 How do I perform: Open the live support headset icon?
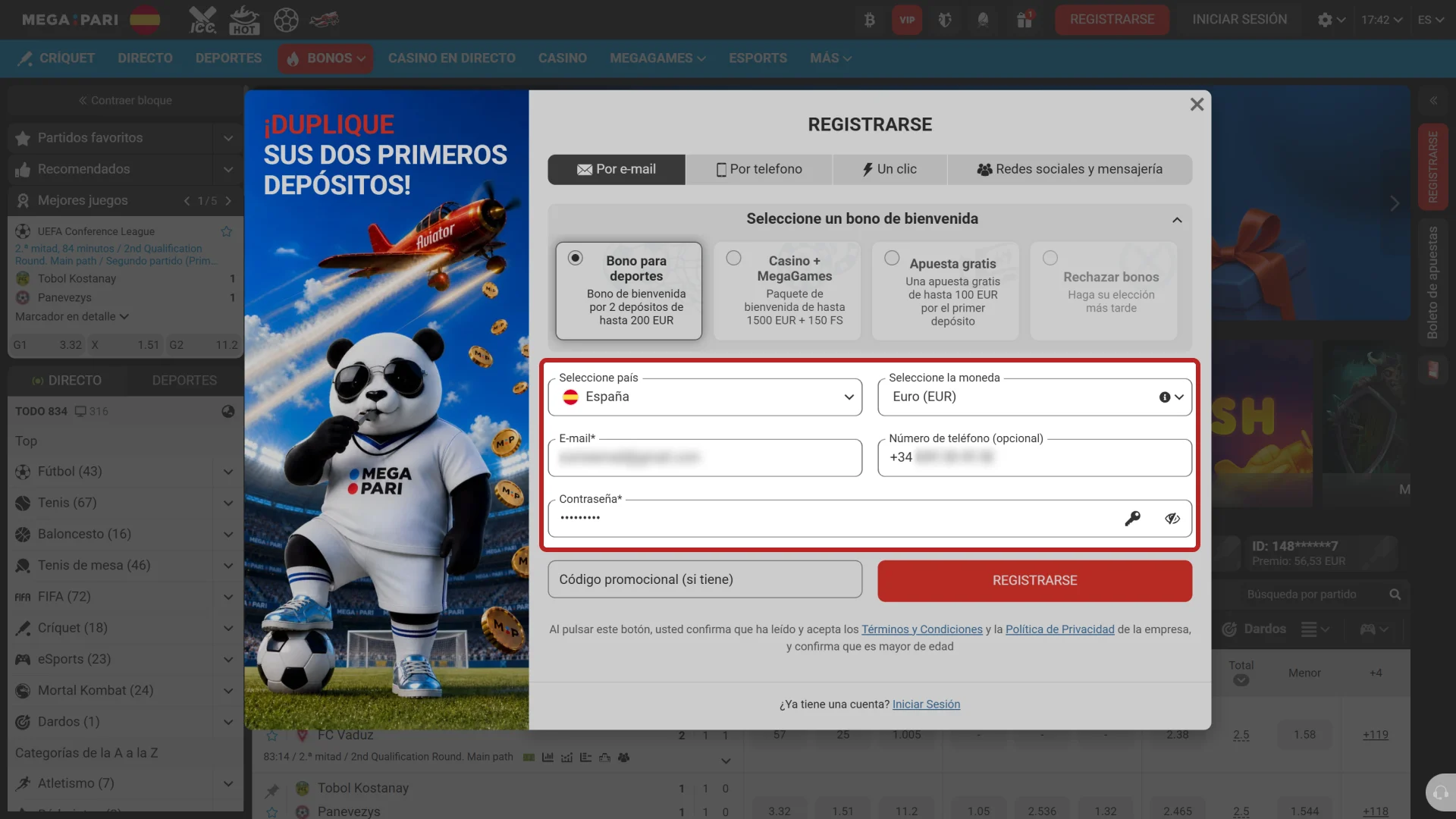1440,793
